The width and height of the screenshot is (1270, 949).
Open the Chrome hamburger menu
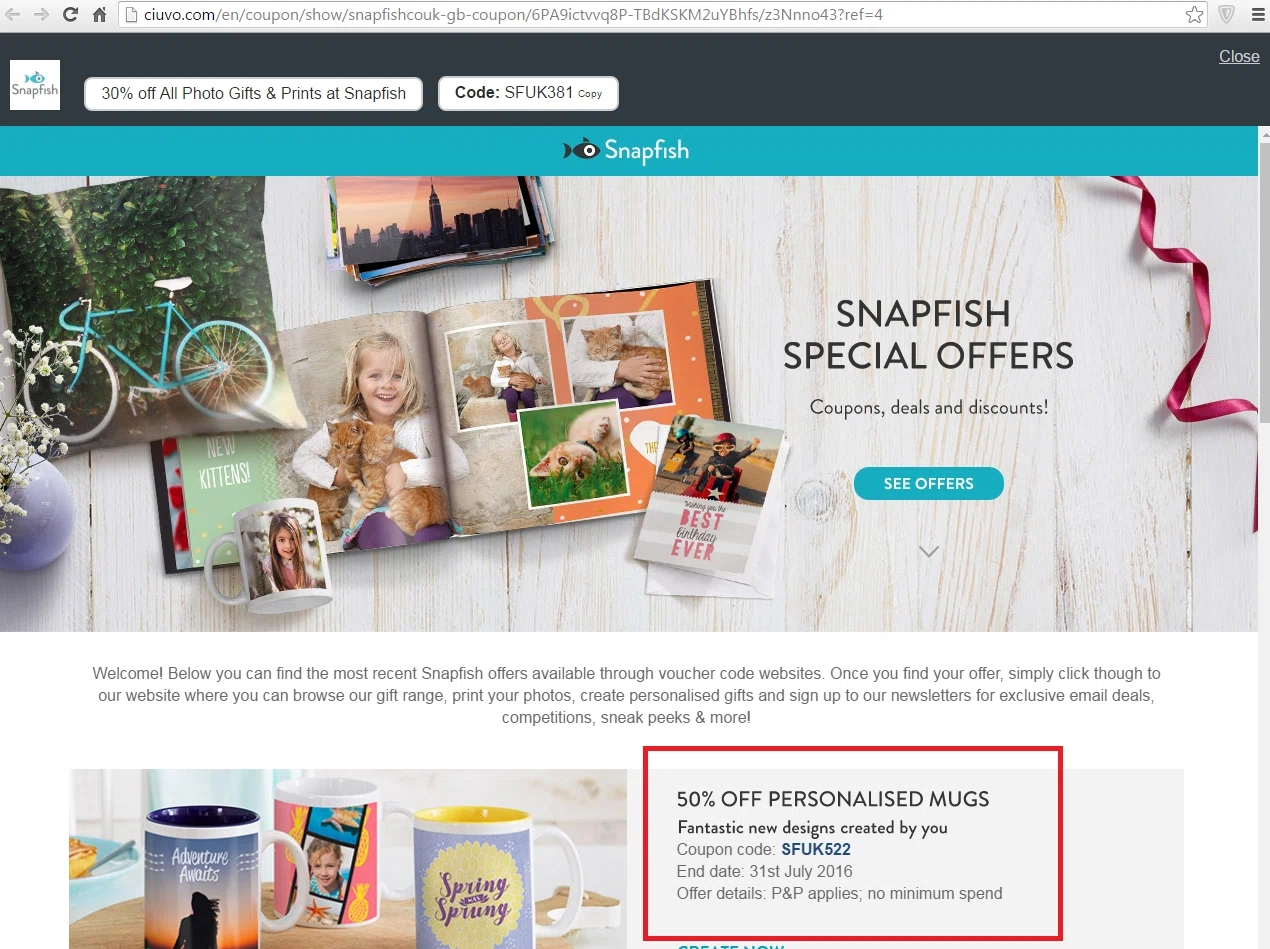tap(1256, 15)
